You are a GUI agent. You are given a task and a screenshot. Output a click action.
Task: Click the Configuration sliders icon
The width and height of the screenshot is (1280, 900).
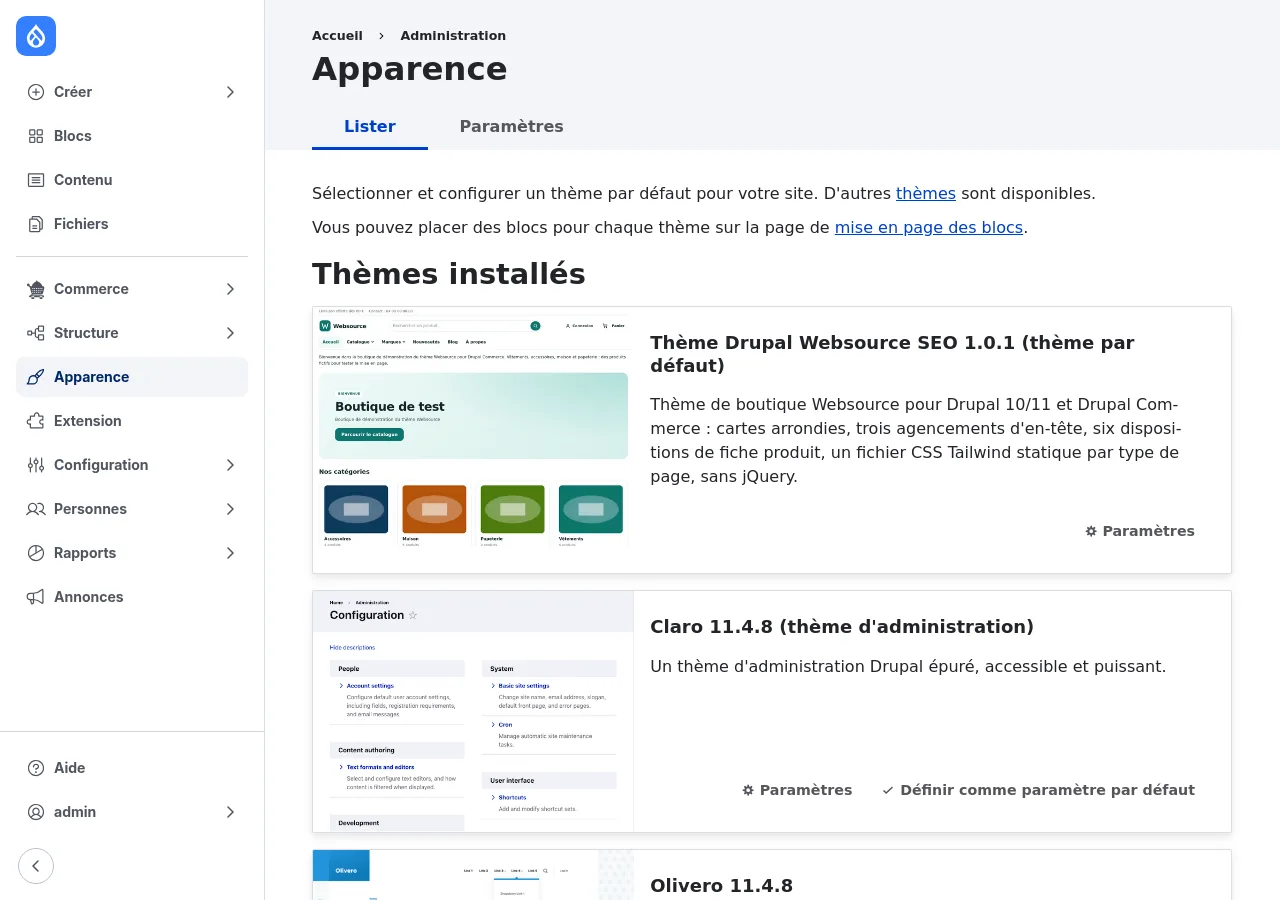(x=36, y=465)
